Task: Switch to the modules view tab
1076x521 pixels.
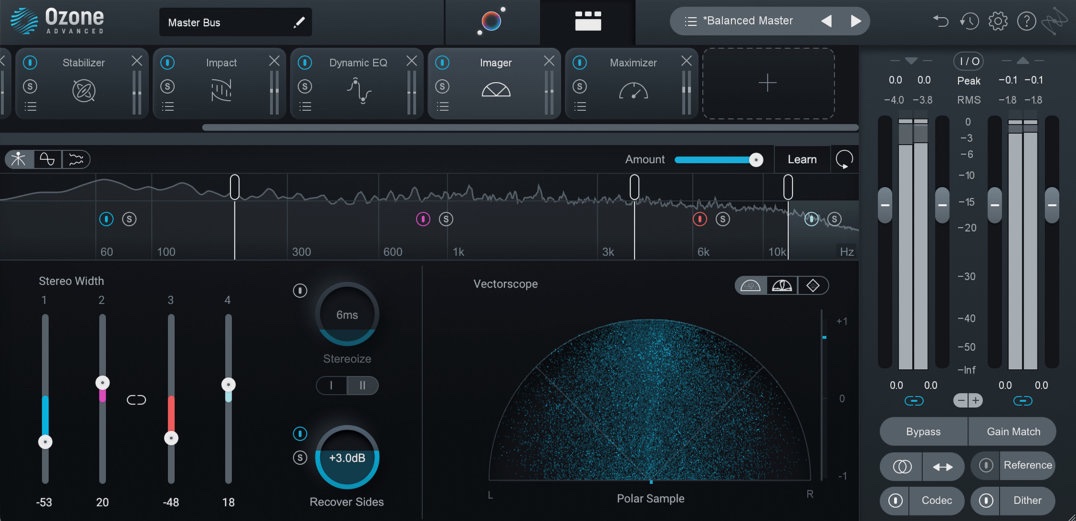Action: click(587, 21)
